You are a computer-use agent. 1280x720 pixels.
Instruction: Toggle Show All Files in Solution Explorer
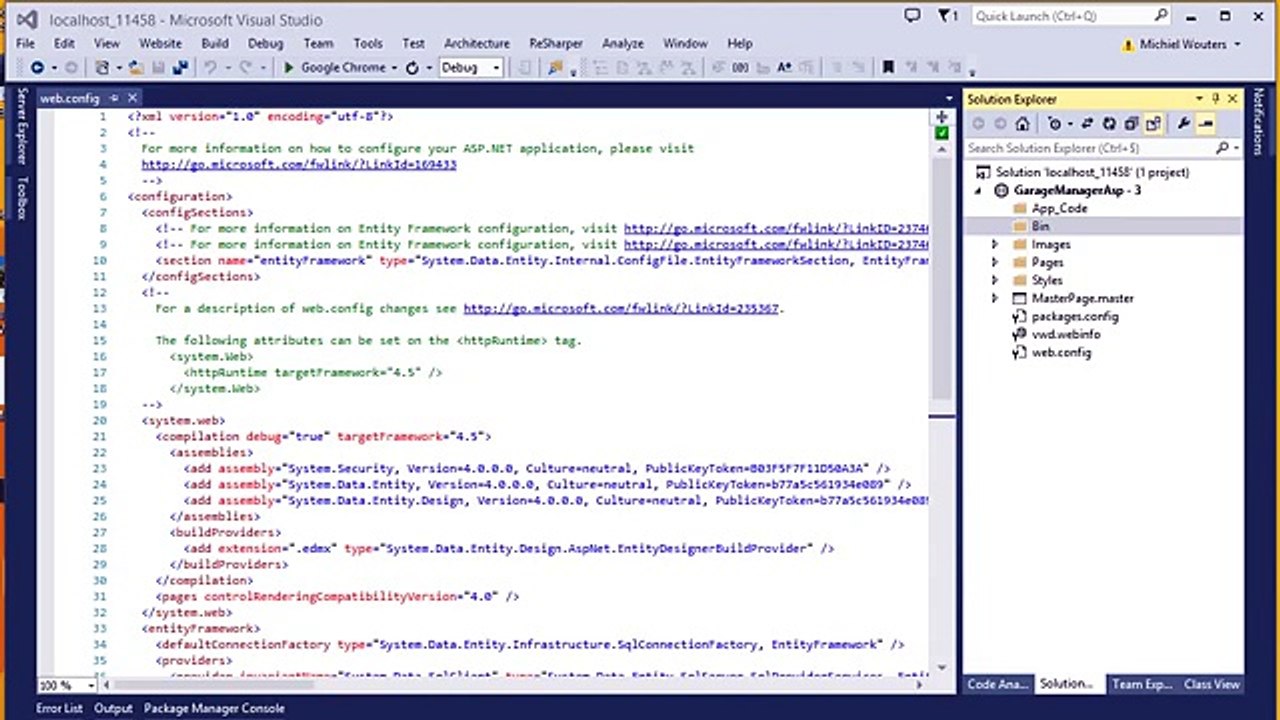[1153, 124]
